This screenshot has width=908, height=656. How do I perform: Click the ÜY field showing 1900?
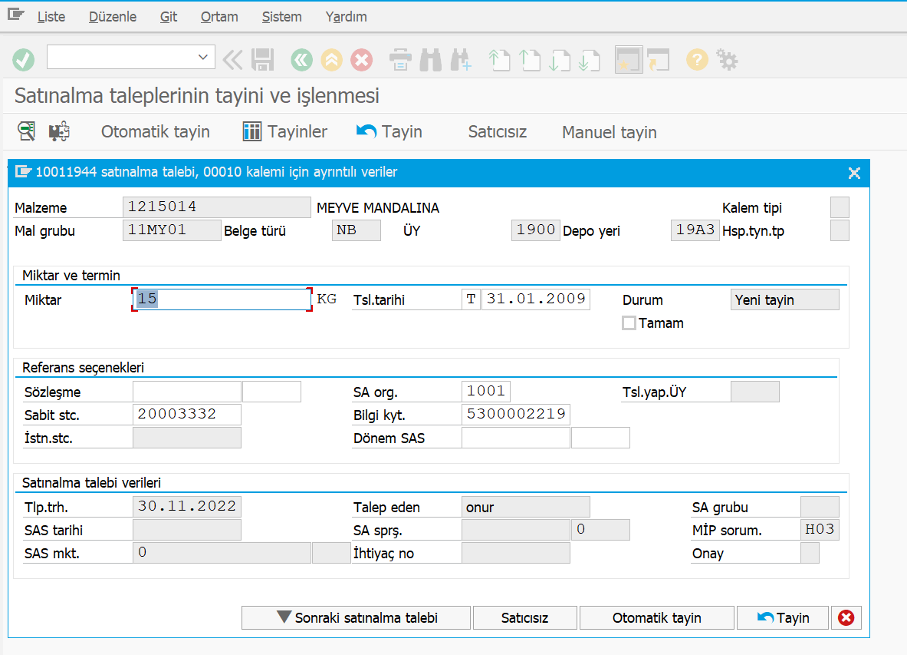click(536, 230)
